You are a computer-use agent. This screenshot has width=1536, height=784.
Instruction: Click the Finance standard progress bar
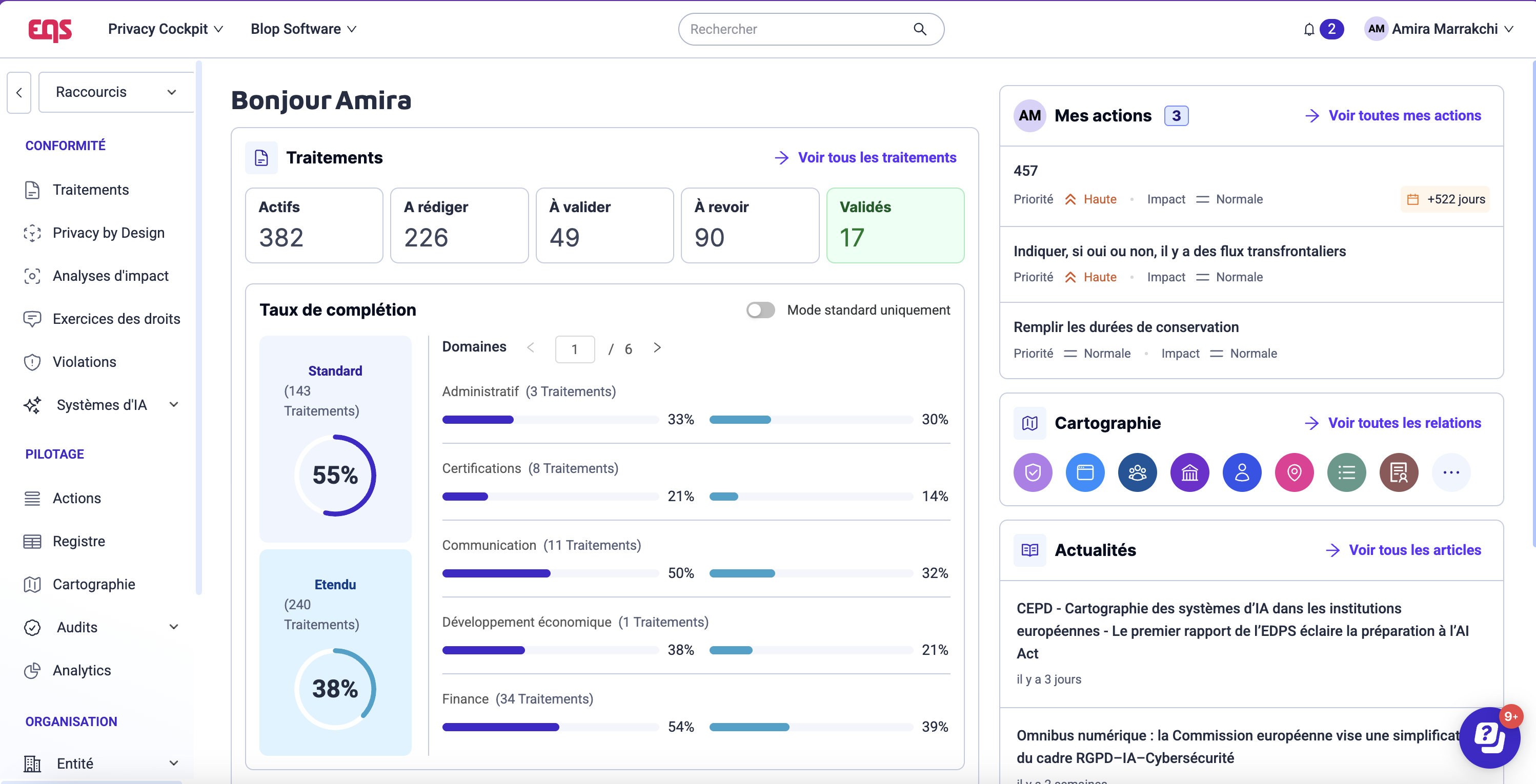pyautogui.click(x=550, y=727)
